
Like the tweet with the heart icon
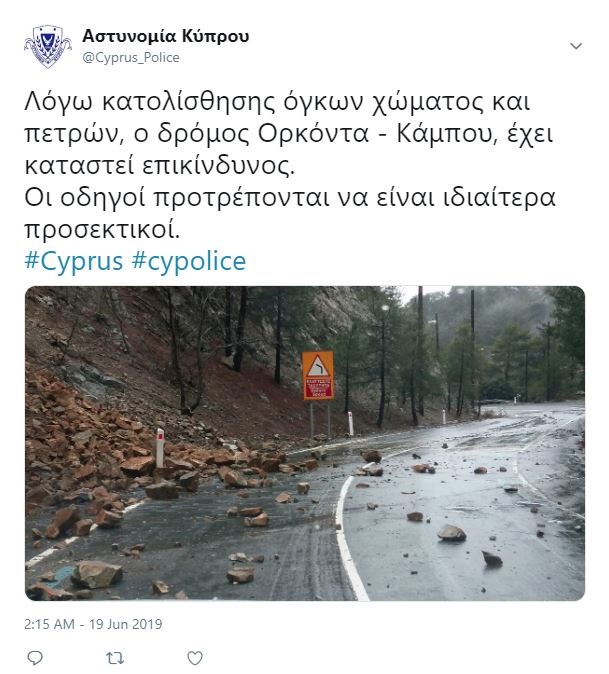click(x=195, y=658)
